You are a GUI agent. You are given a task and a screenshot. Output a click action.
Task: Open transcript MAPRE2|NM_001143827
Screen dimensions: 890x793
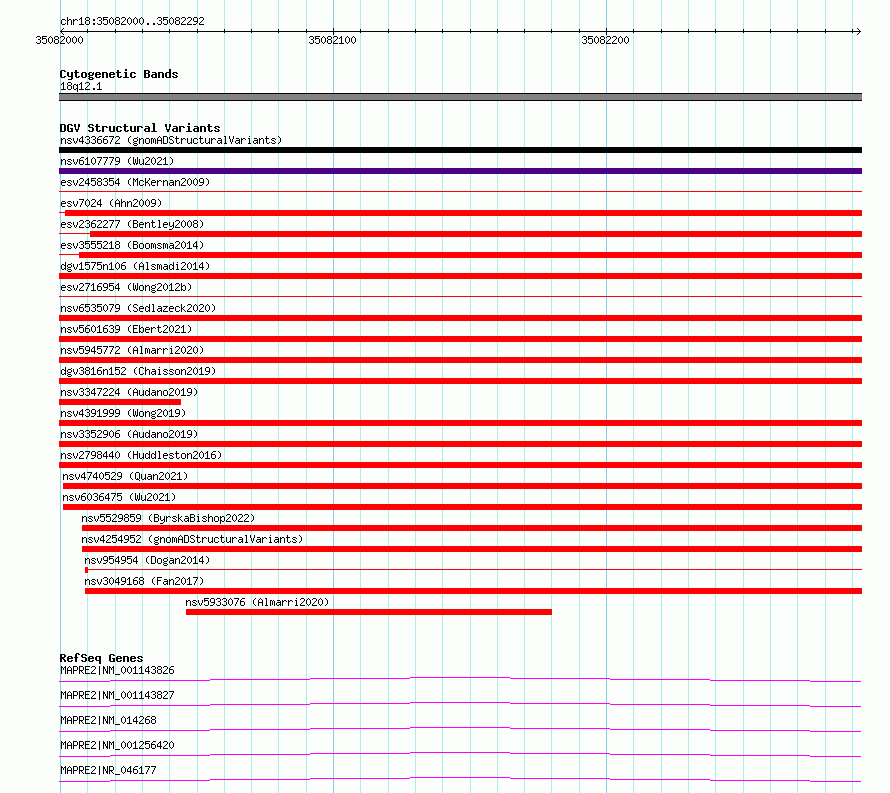117,695
